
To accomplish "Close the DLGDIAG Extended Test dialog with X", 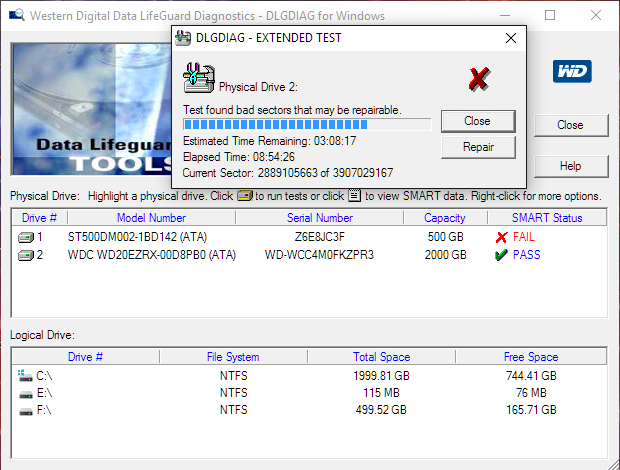I will (x=511, y=38).
